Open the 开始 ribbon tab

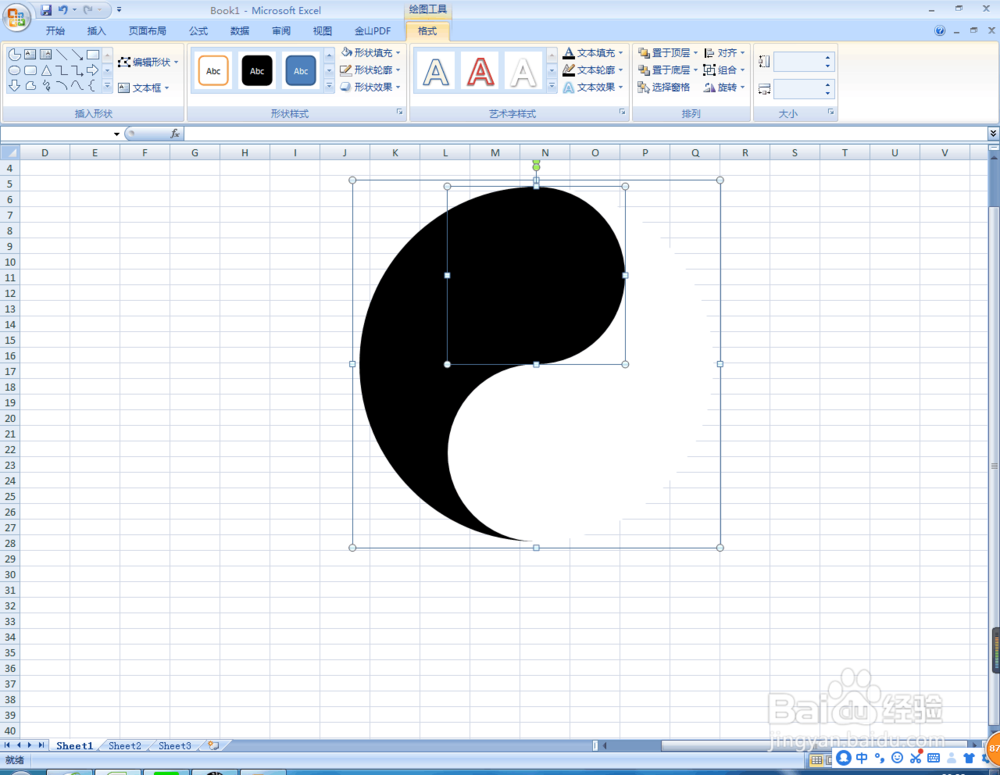coord(55,31)
